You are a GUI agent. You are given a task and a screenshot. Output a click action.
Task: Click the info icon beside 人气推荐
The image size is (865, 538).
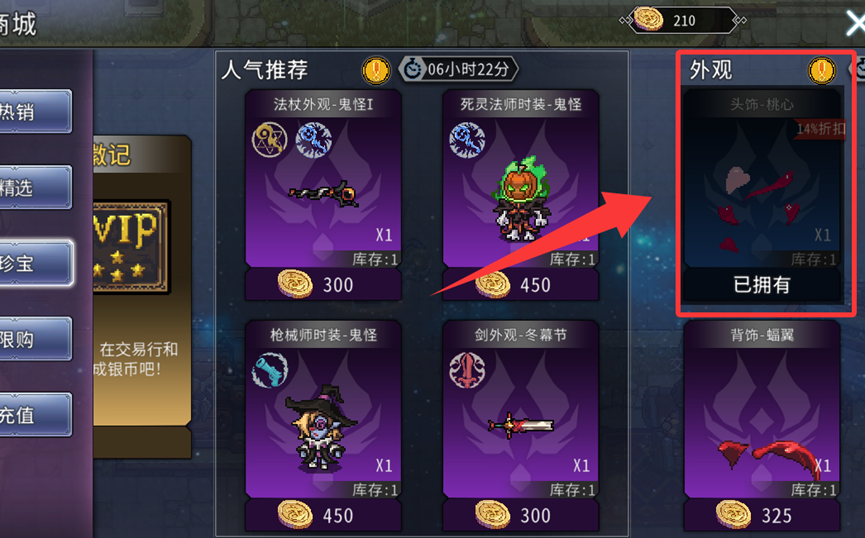pyautogui.click(x=376, y=71)
